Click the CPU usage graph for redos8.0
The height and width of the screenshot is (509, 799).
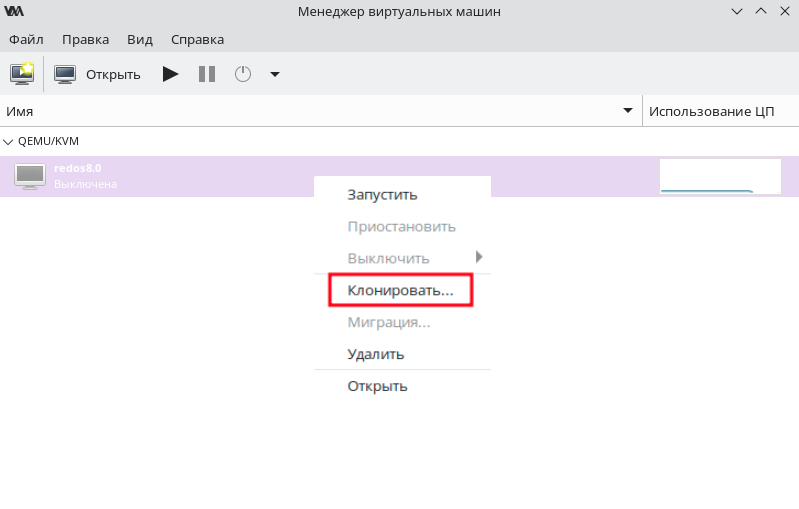[720, 176]
